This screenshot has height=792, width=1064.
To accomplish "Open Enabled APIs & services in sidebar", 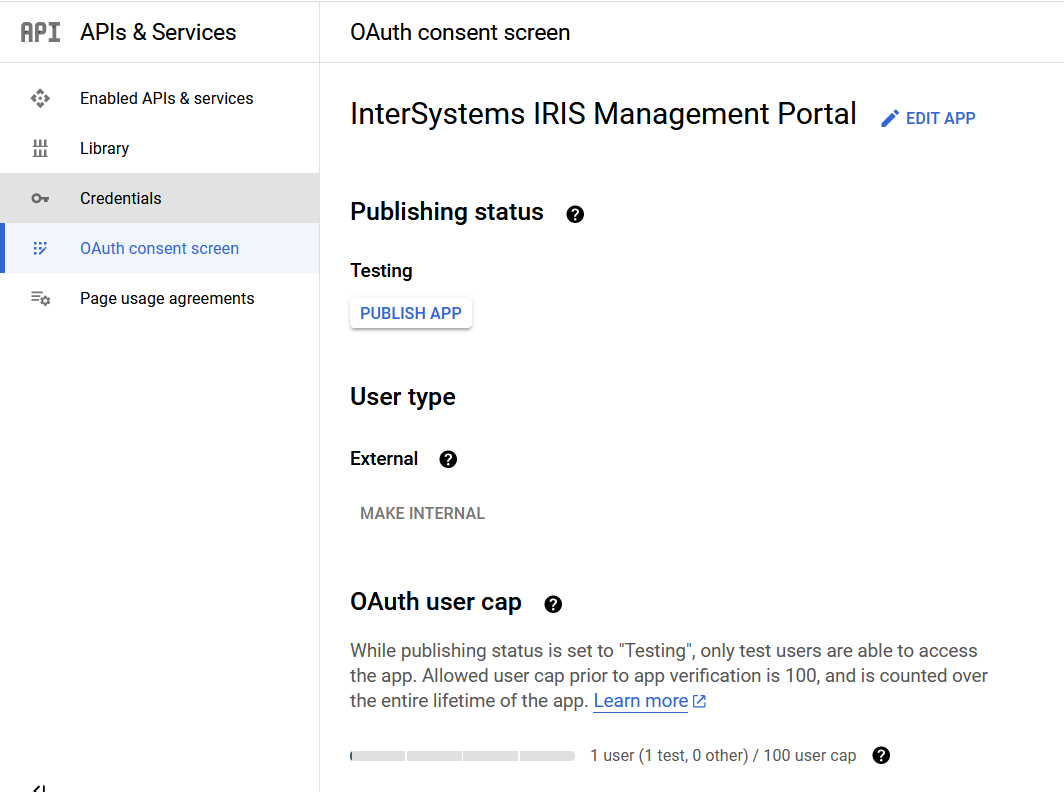I will [x=159, y=98].
